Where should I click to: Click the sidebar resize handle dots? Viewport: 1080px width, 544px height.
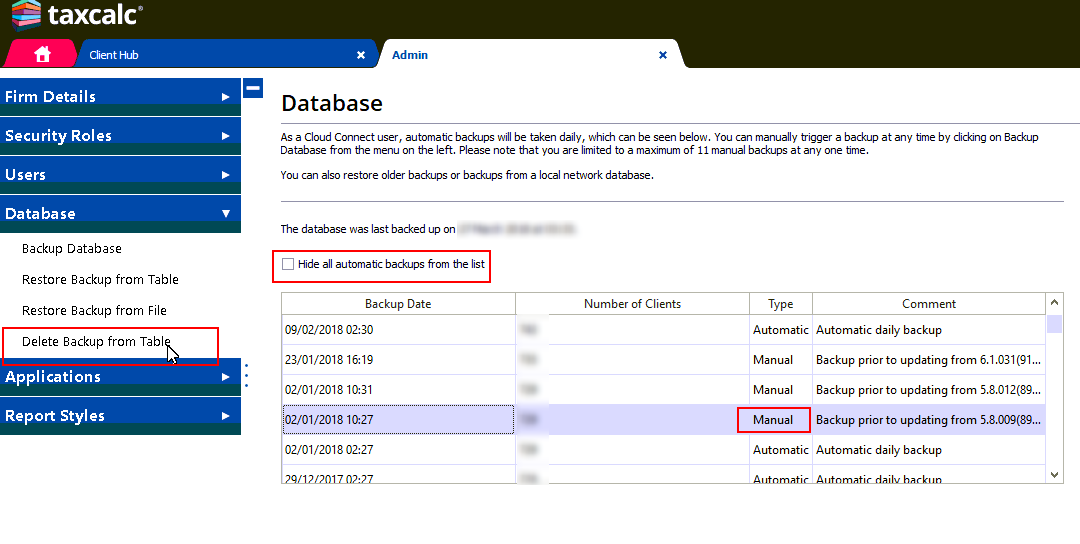point(247,375)
